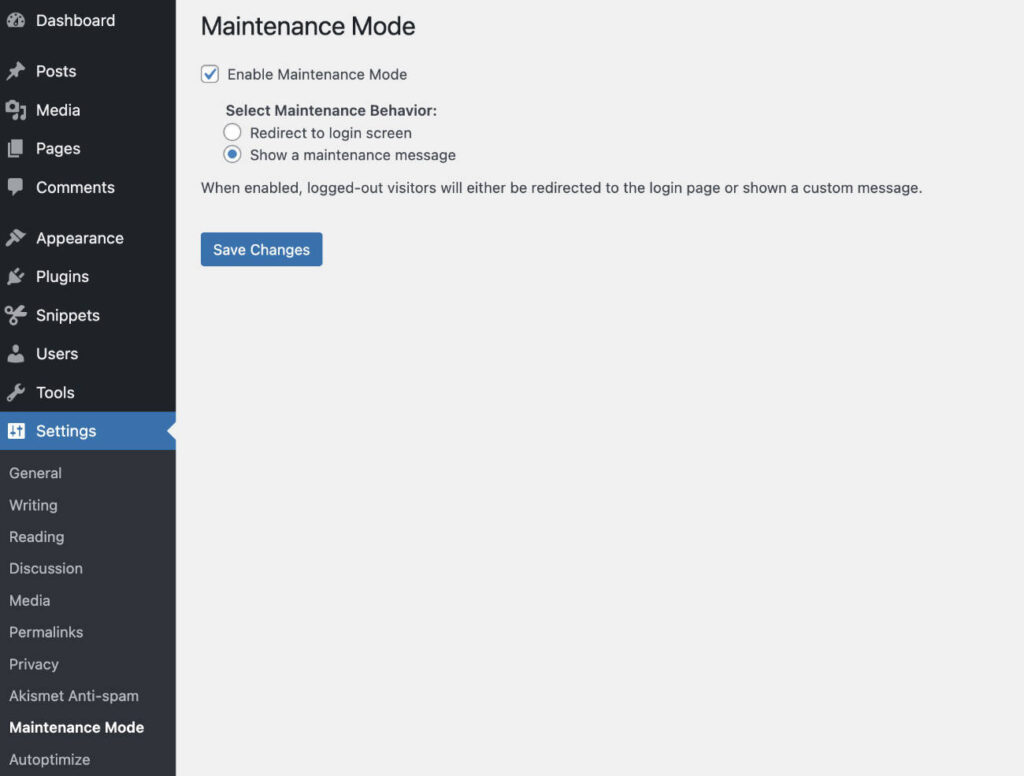Screen dimensions: 1024x776
Task: Click Select Maintenance Behavior heading text
Action: pos(331,110)
